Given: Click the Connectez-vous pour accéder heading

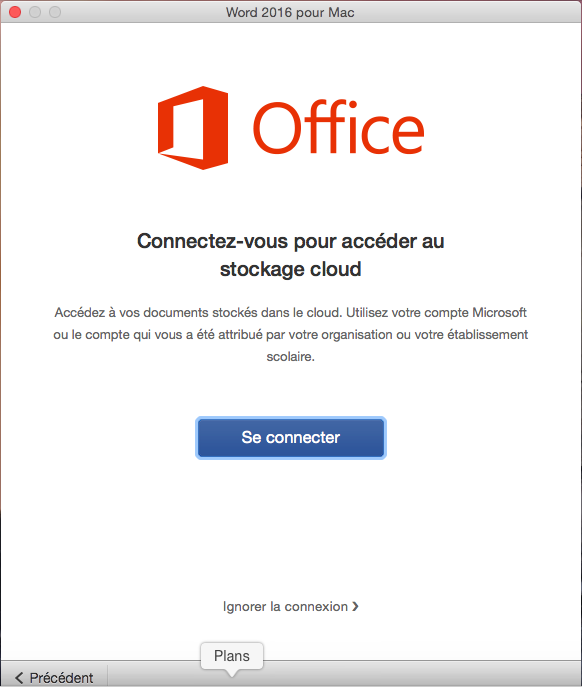Looking at the screenshot, I should coord(291,241).
